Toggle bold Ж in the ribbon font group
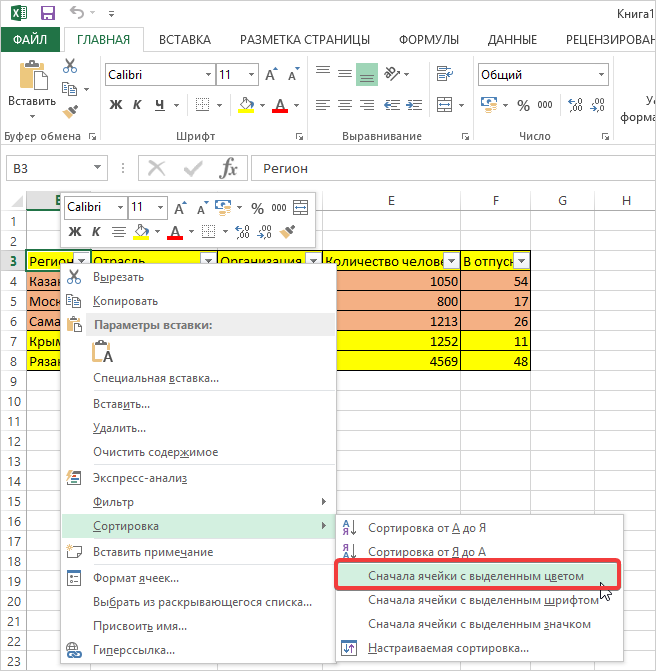Screen dimensions: 656x671 pos(115,105)
